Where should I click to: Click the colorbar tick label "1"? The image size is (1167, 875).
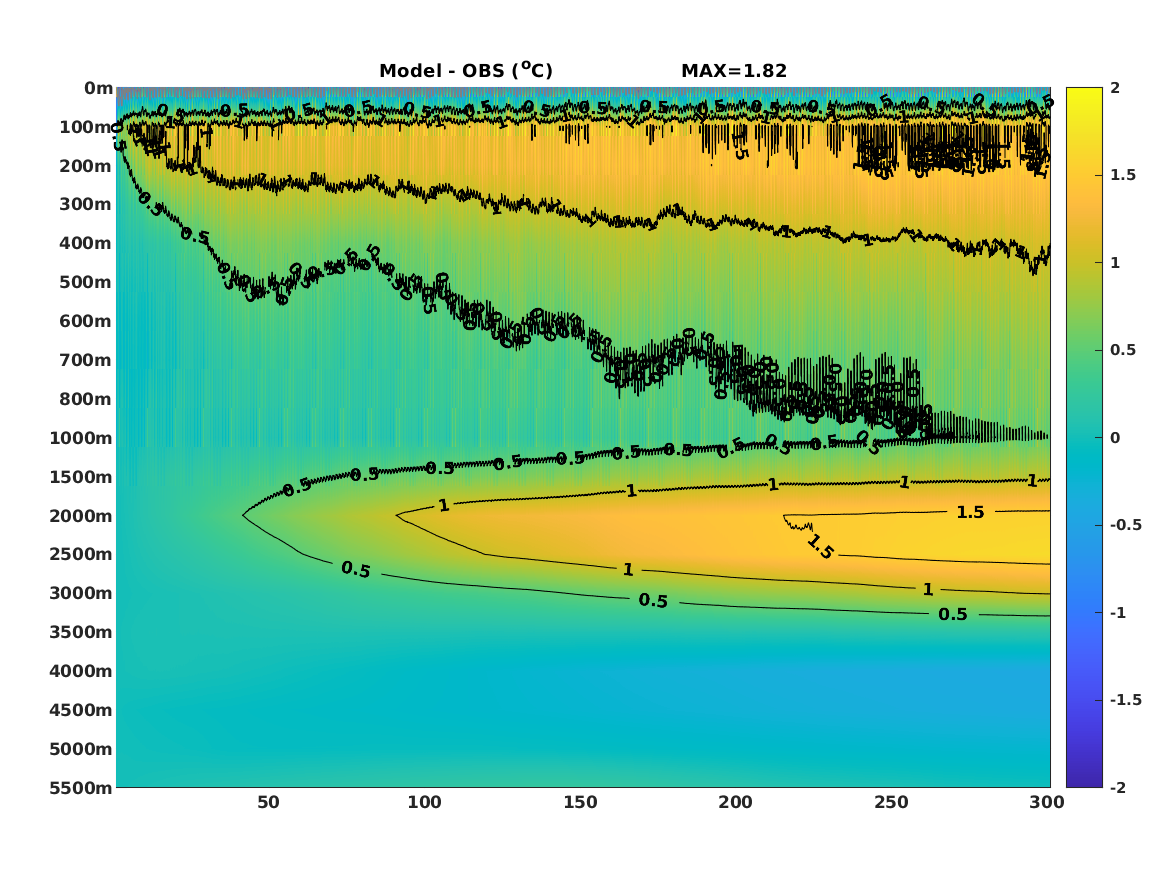[x=1115, y=263]
